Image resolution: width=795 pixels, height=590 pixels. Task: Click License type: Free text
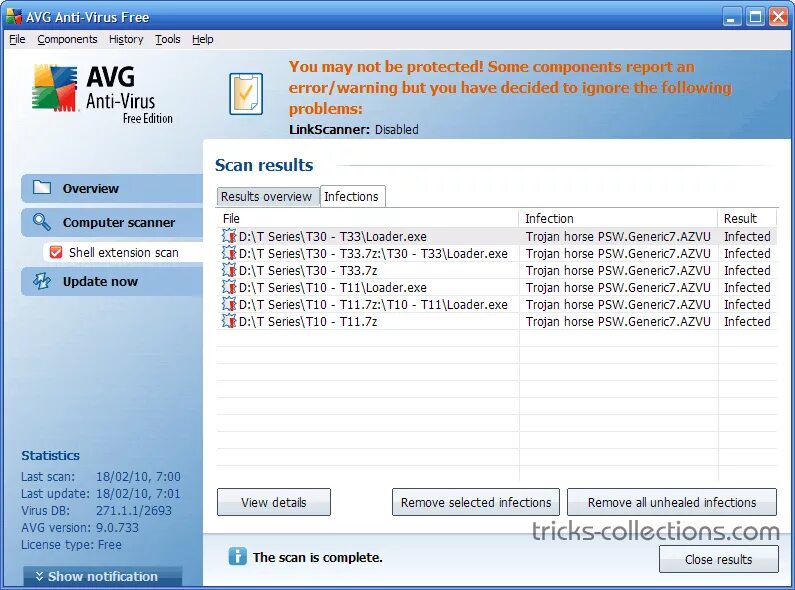(71, 544)
